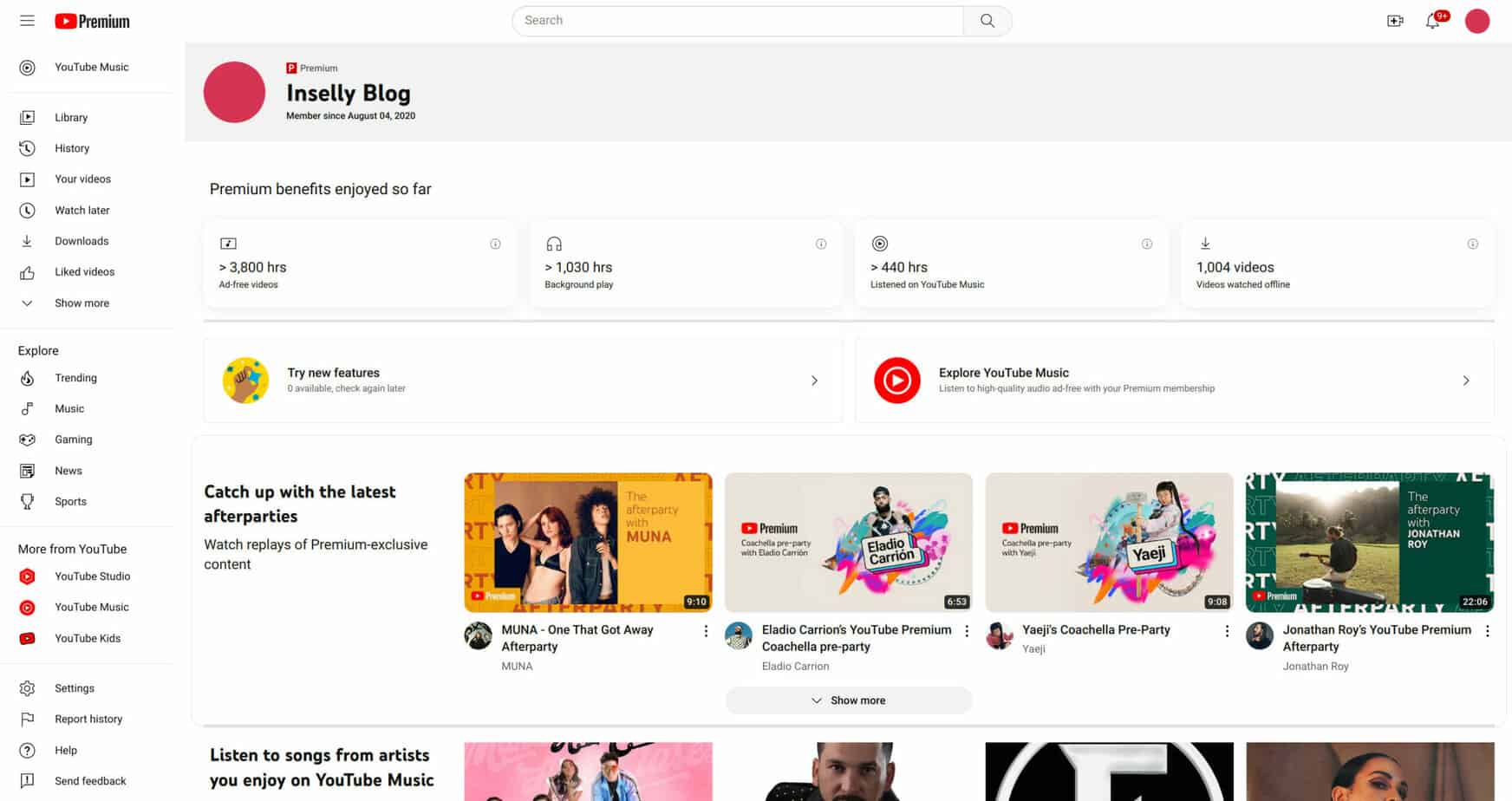Open options menu for Eladio Carrión video
The image size is (1512, 801).
[x=967, y=631]
